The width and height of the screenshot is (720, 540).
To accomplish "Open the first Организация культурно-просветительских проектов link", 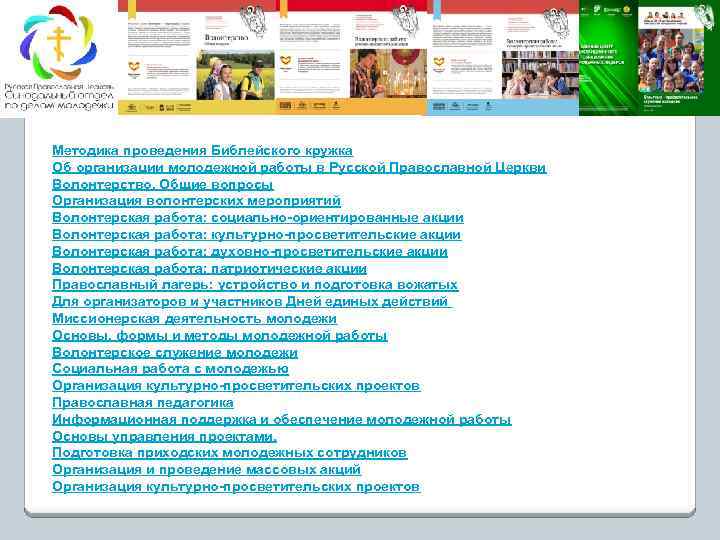I will pos(236,386).
